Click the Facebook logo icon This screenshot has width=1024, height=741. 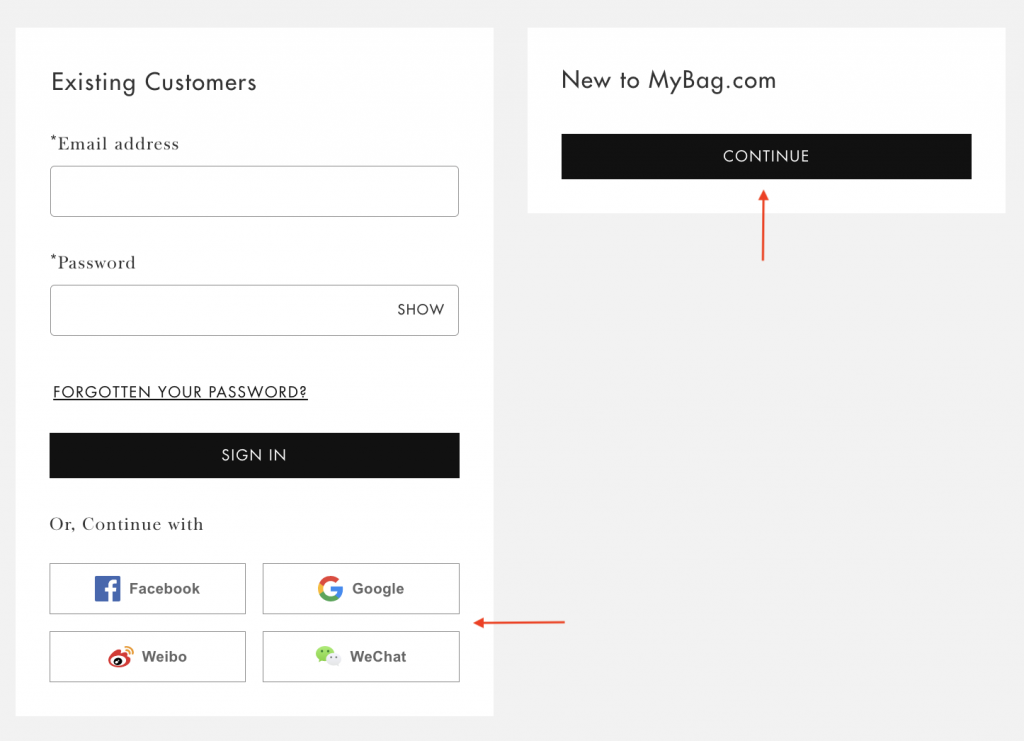[x=108, y=589]
